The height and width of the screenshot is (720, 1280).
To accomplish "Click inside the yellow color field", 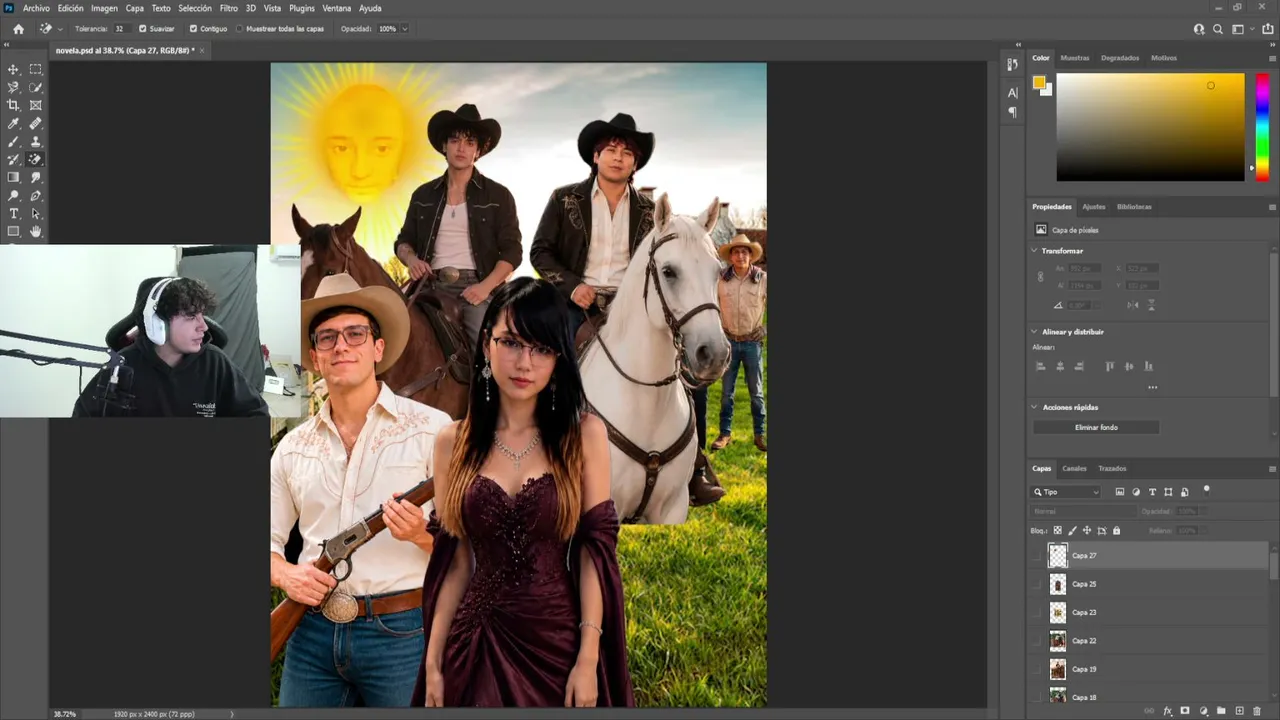I will tap(1150, 126).
